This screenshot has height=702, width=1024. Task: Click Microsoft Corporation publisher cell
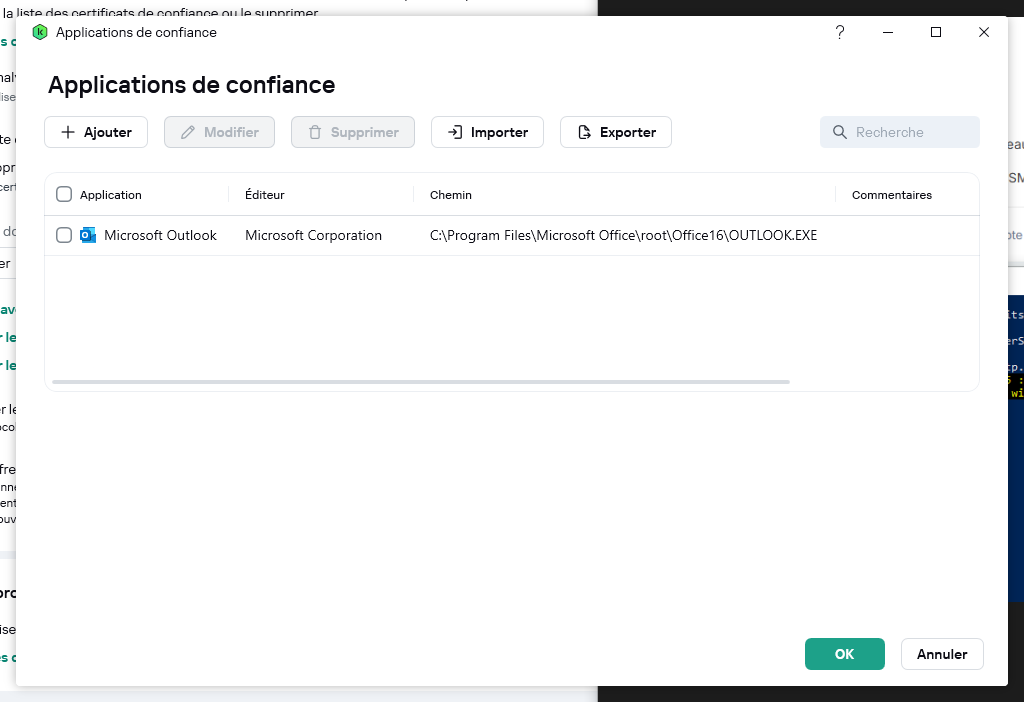coord(313,235)
